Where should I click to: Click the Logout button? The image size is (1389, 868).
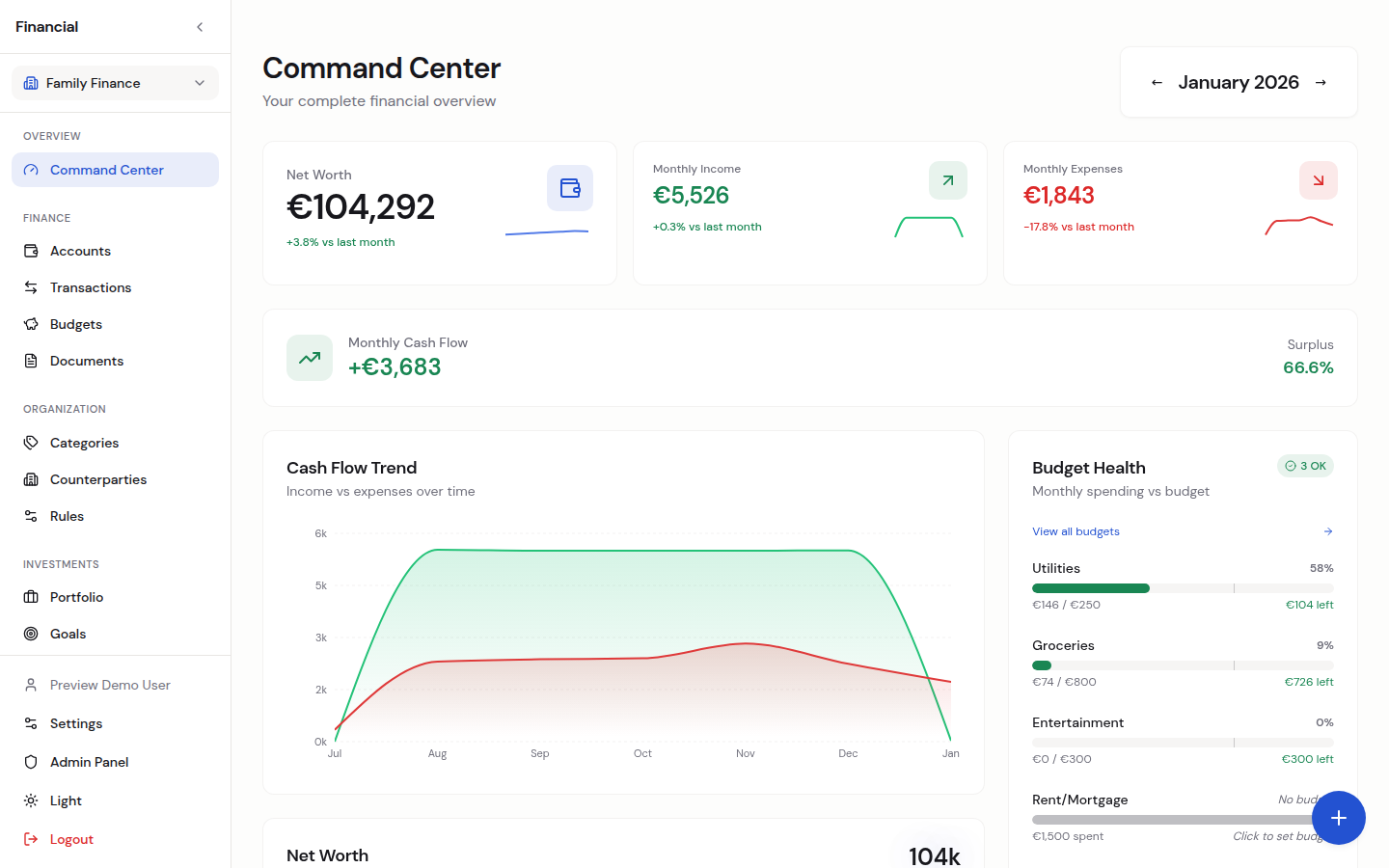coord(71,839)
